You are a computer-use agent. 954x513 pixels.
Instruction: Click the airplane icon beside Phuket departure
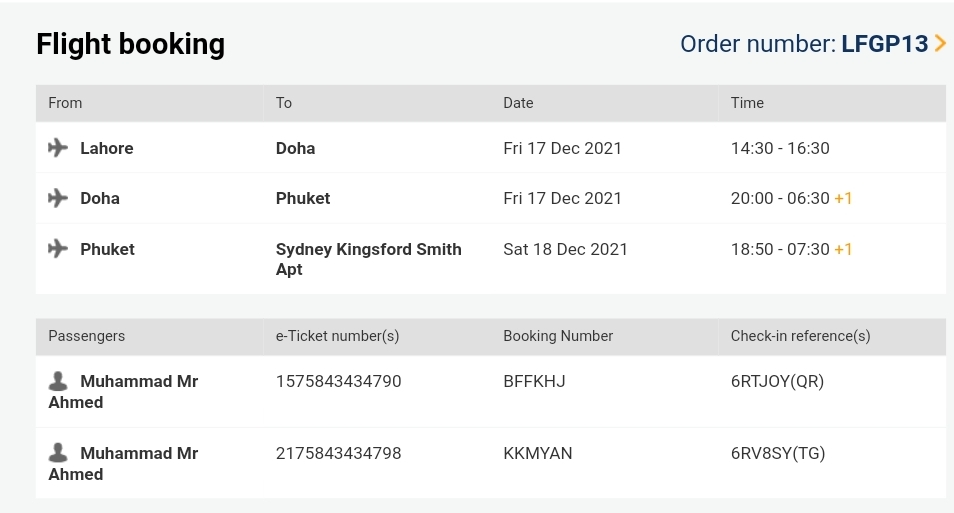[x=58, y=249]
